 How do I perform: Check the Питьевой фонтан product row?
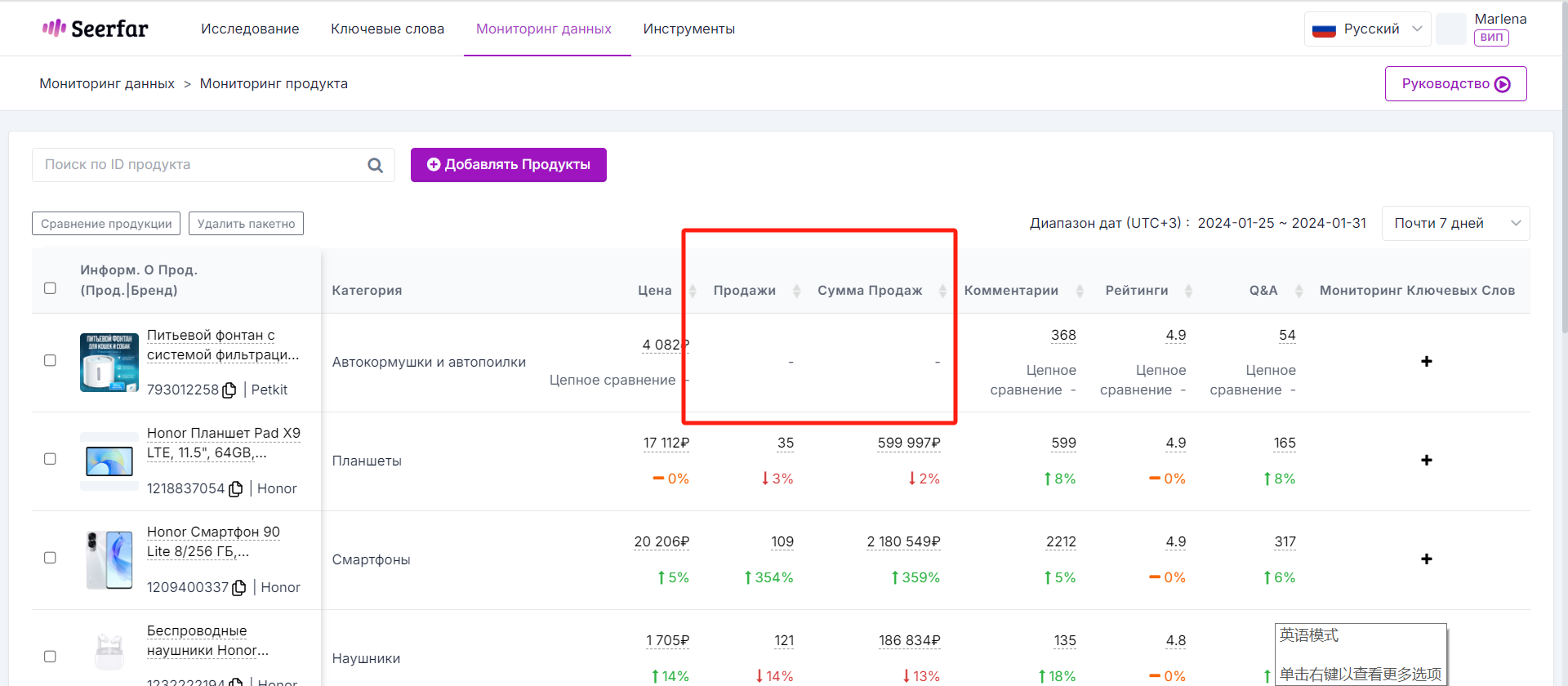[x=50, y=361]
